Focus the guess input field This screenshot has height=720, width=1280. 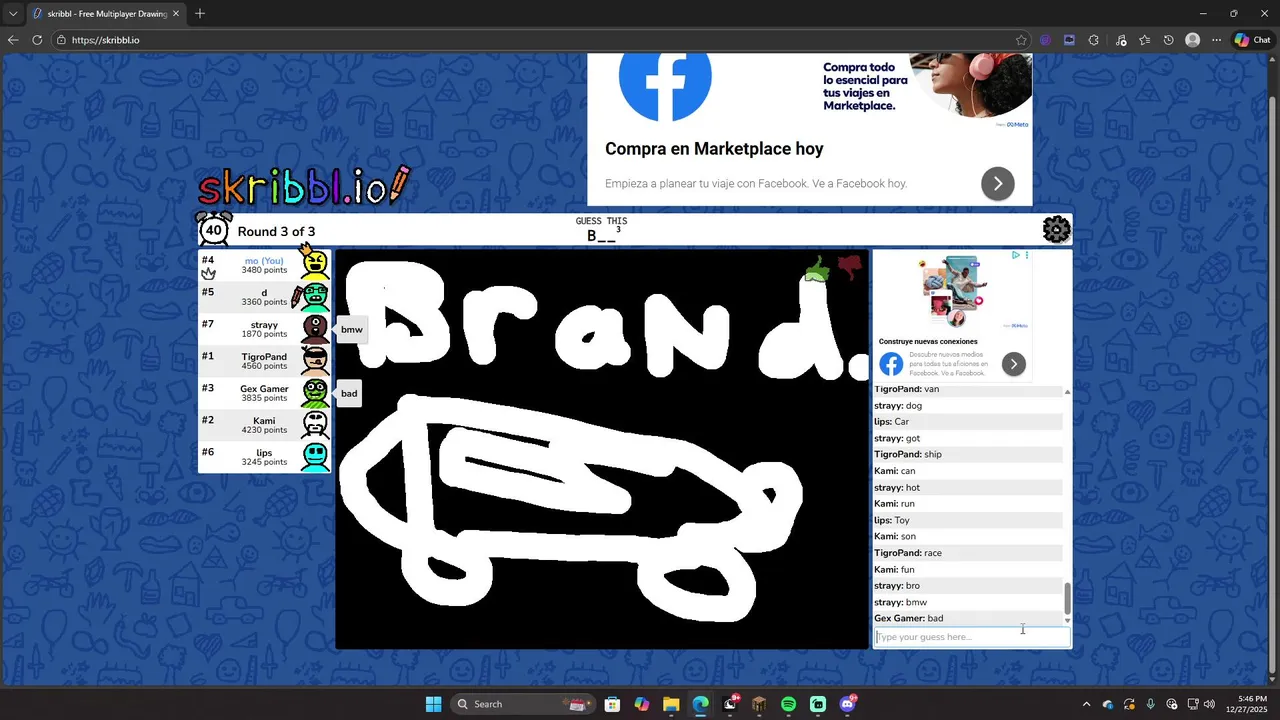(x=971, y=637)
